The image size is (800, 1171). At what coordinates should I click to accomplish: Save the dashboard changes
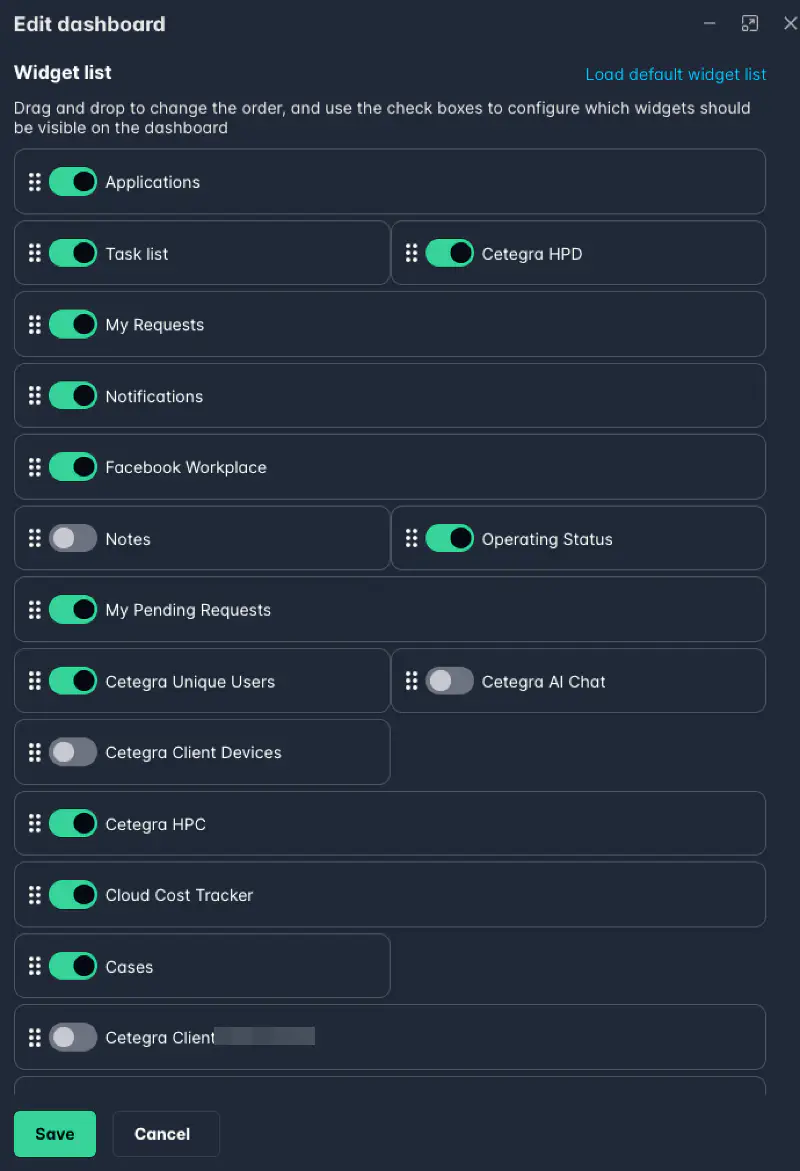coord(55,1133)
